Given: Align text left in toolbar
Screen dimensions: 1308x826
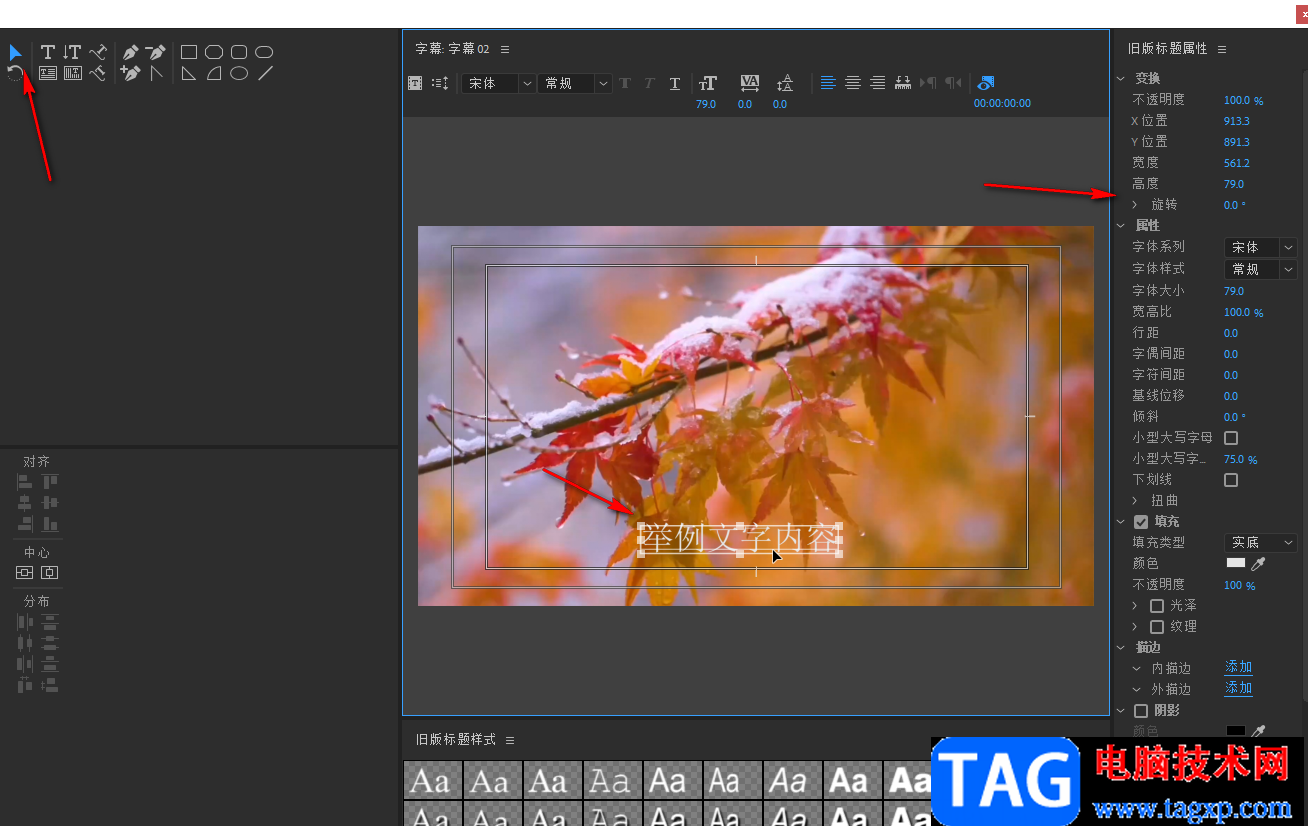Looking at the screenshot, I should [828, 83].
